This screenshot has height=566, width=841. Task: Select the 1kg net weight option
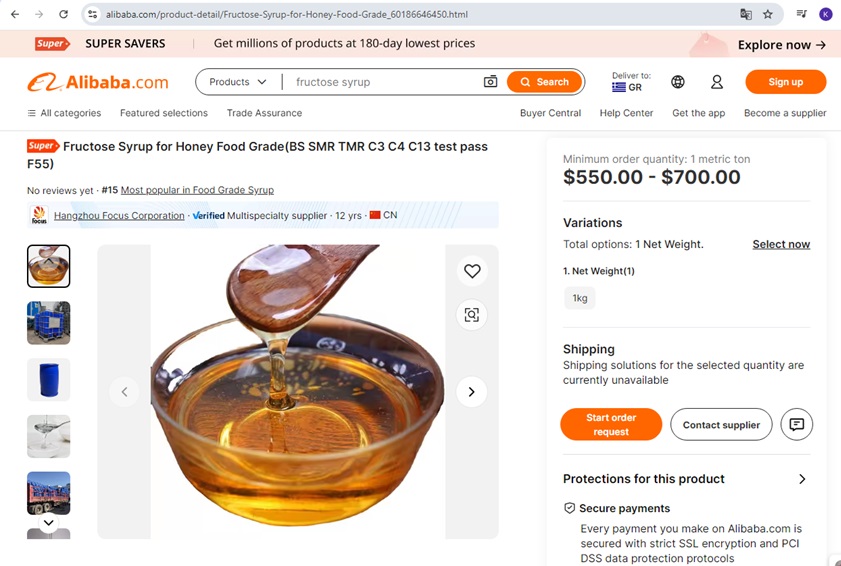click(x=580, y=298)
